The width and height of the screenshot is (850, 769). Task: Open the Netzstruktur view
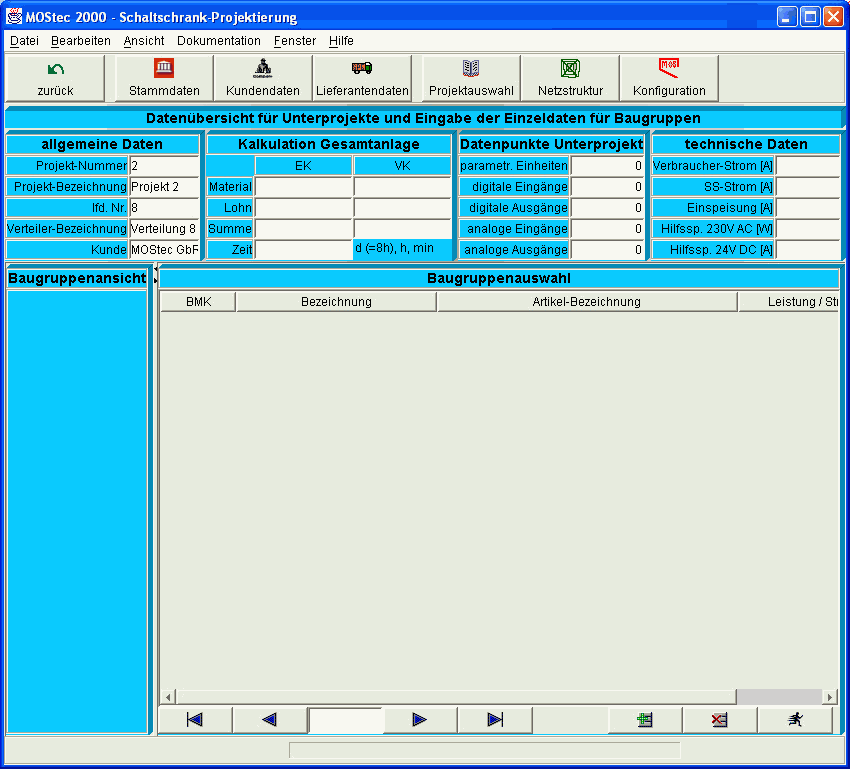pyautogui.click(x=570, y=78)
